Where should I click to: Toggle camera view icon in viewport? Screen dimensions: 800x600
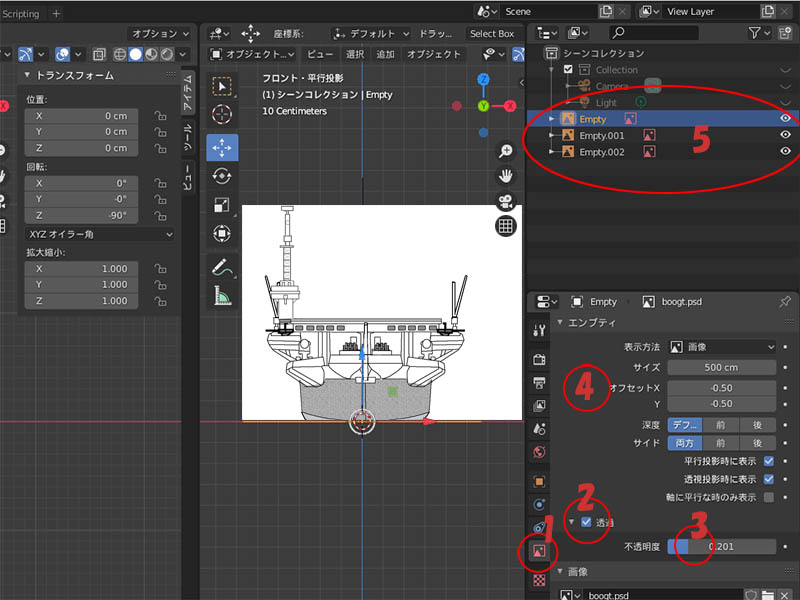(x=506, y=201)
